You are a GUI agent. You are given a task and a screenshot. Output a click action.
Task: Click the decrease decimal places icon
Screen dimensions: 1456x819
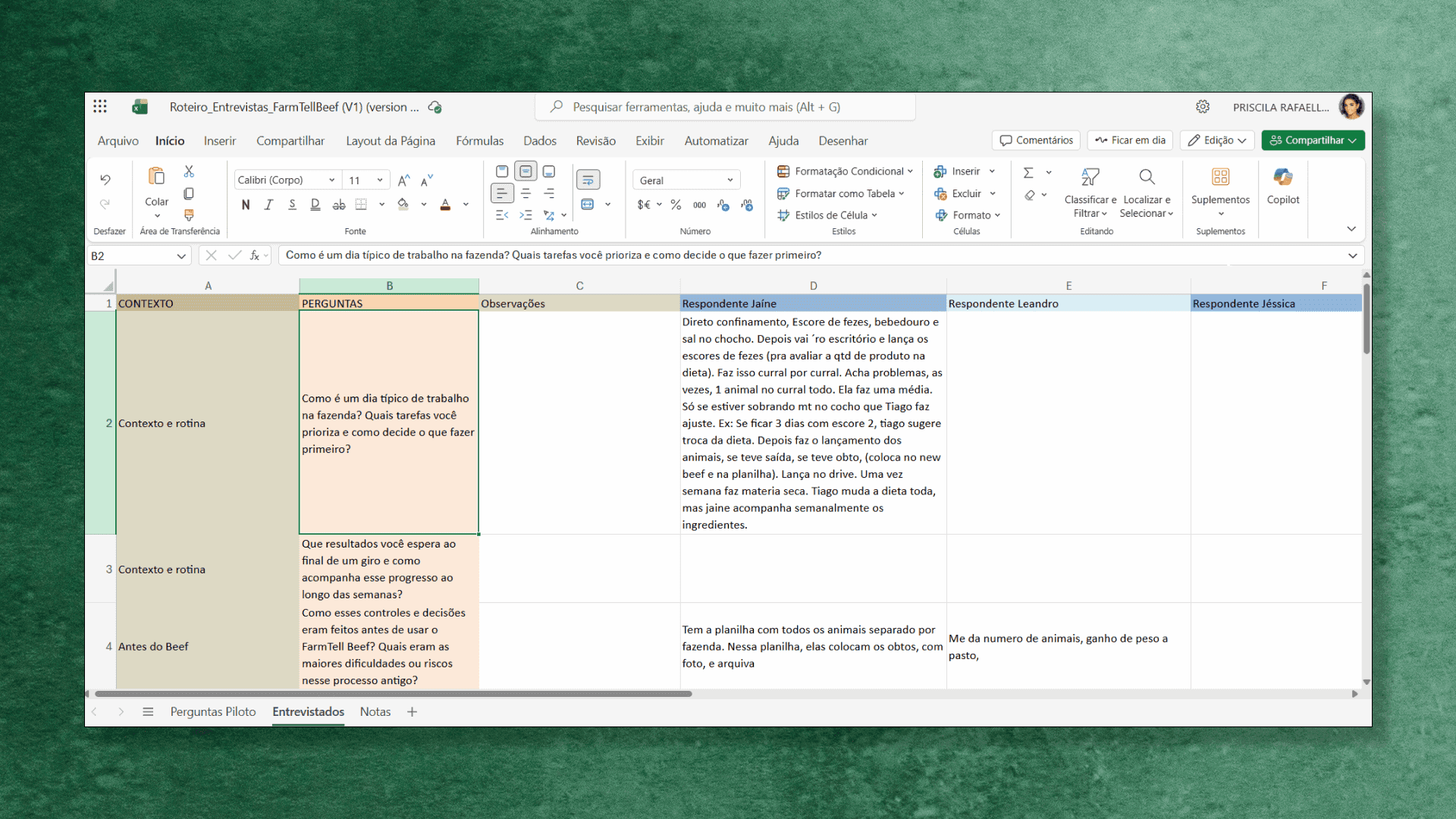[x=747, y=205]
